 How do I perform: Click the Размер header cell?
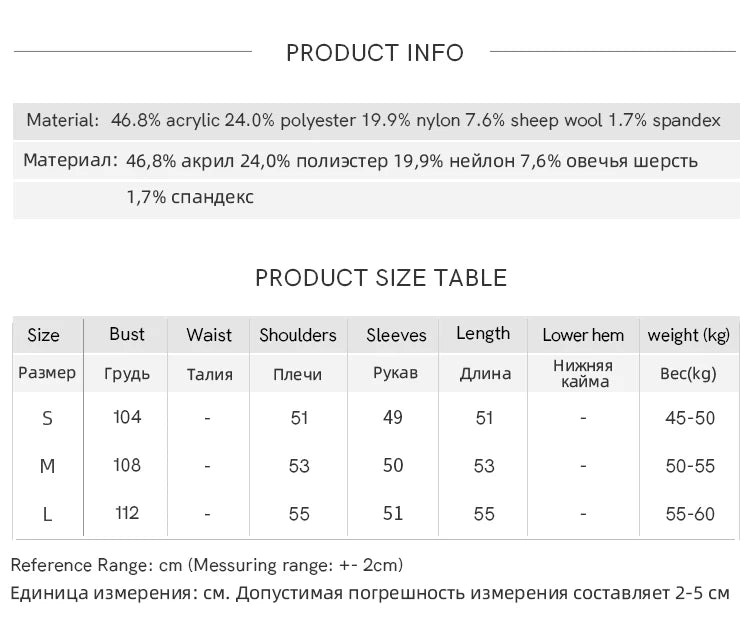coord(47,373)
